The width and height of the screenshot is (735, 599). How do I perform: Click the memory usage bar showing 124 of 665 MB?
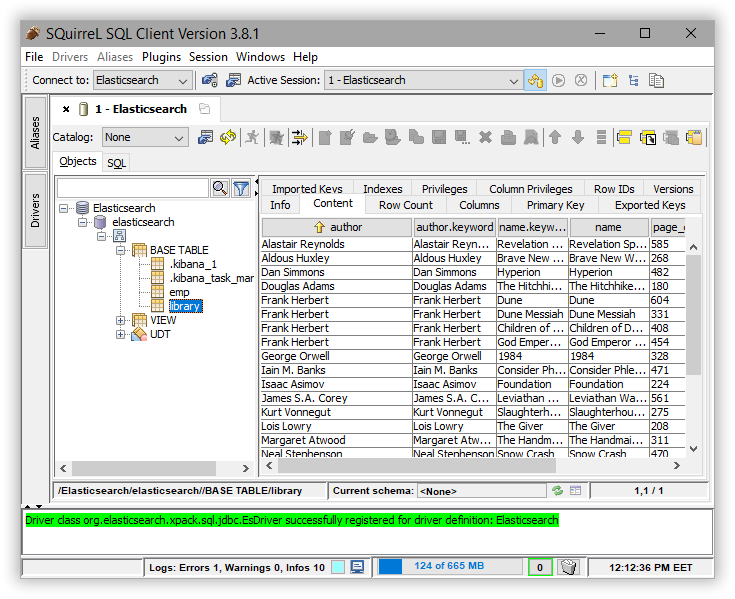click(449, 567)
